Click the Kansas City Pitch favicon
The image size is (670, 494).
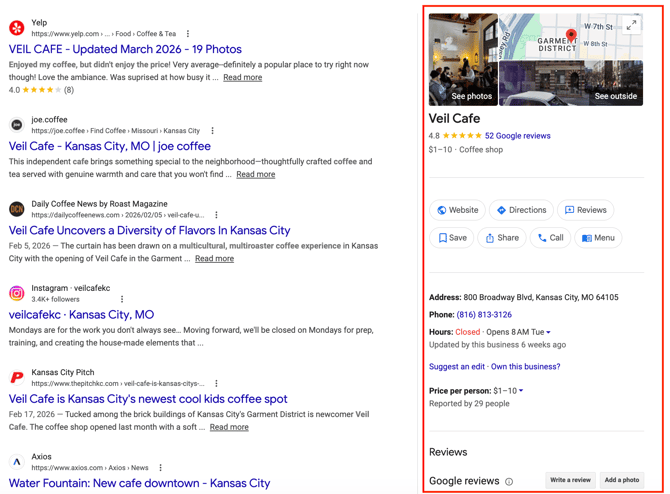pos(17,377)
